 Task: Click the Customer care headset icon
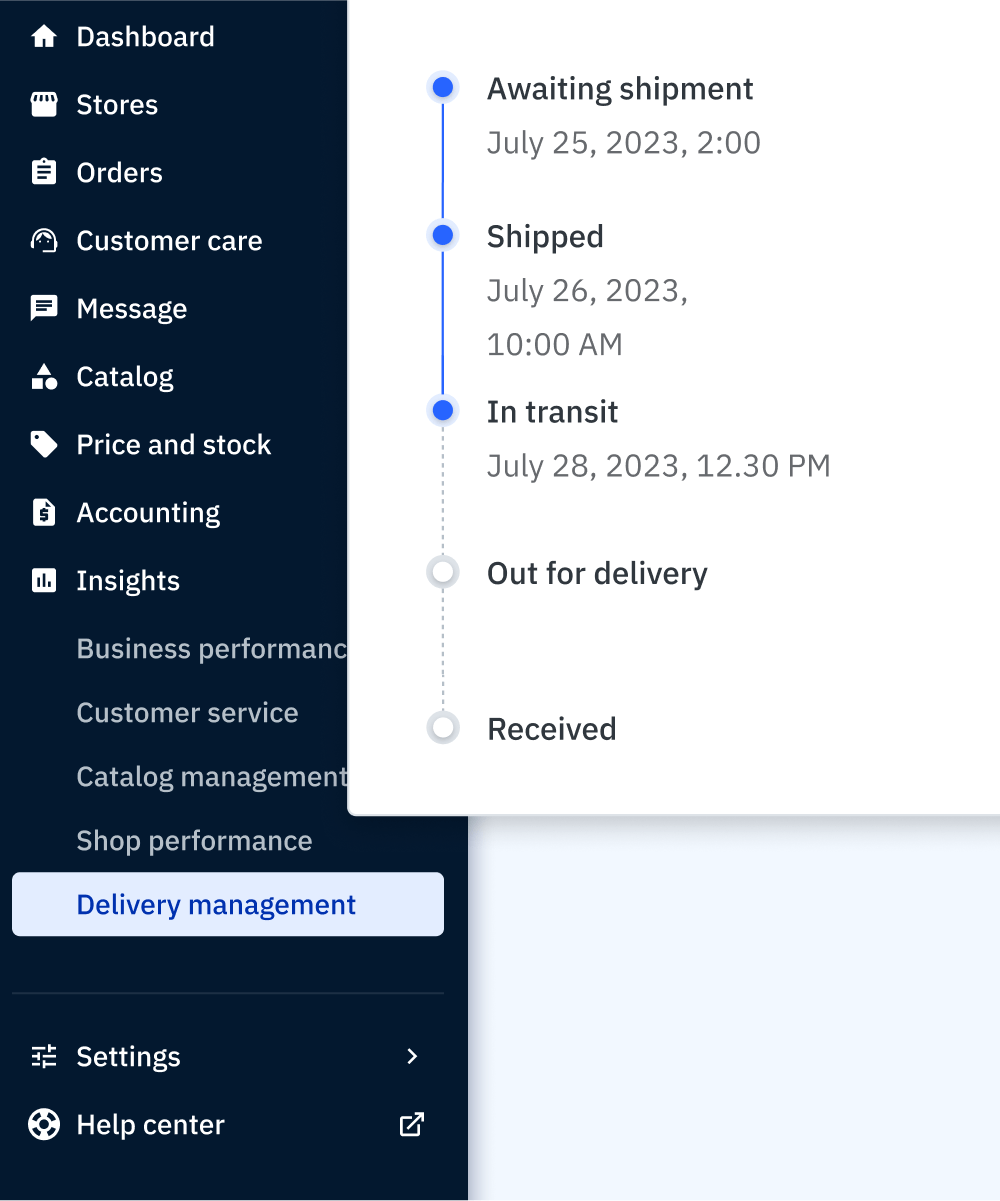point(44,241)
